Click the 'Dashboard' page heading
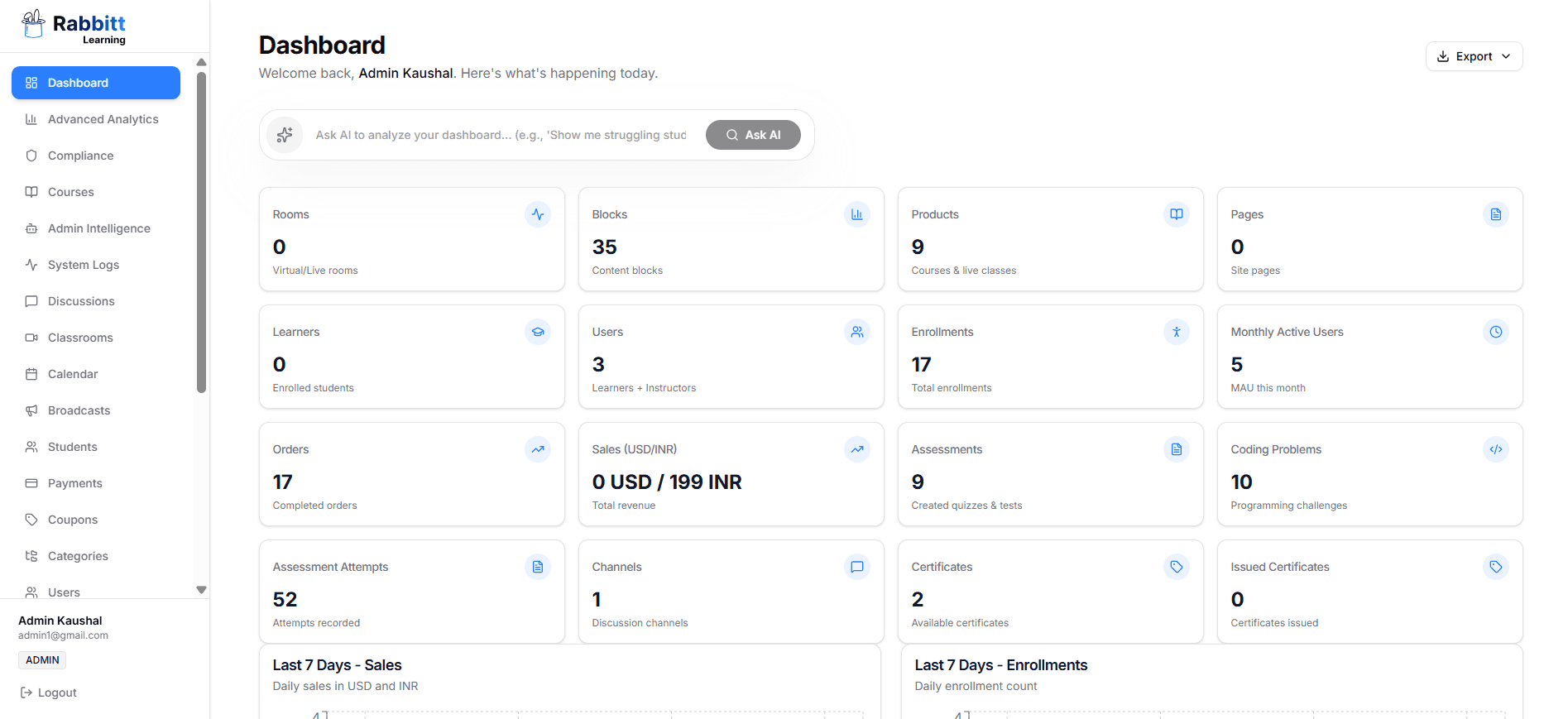This screenshot has width=1568, height=719. click(x=322, y=45)
